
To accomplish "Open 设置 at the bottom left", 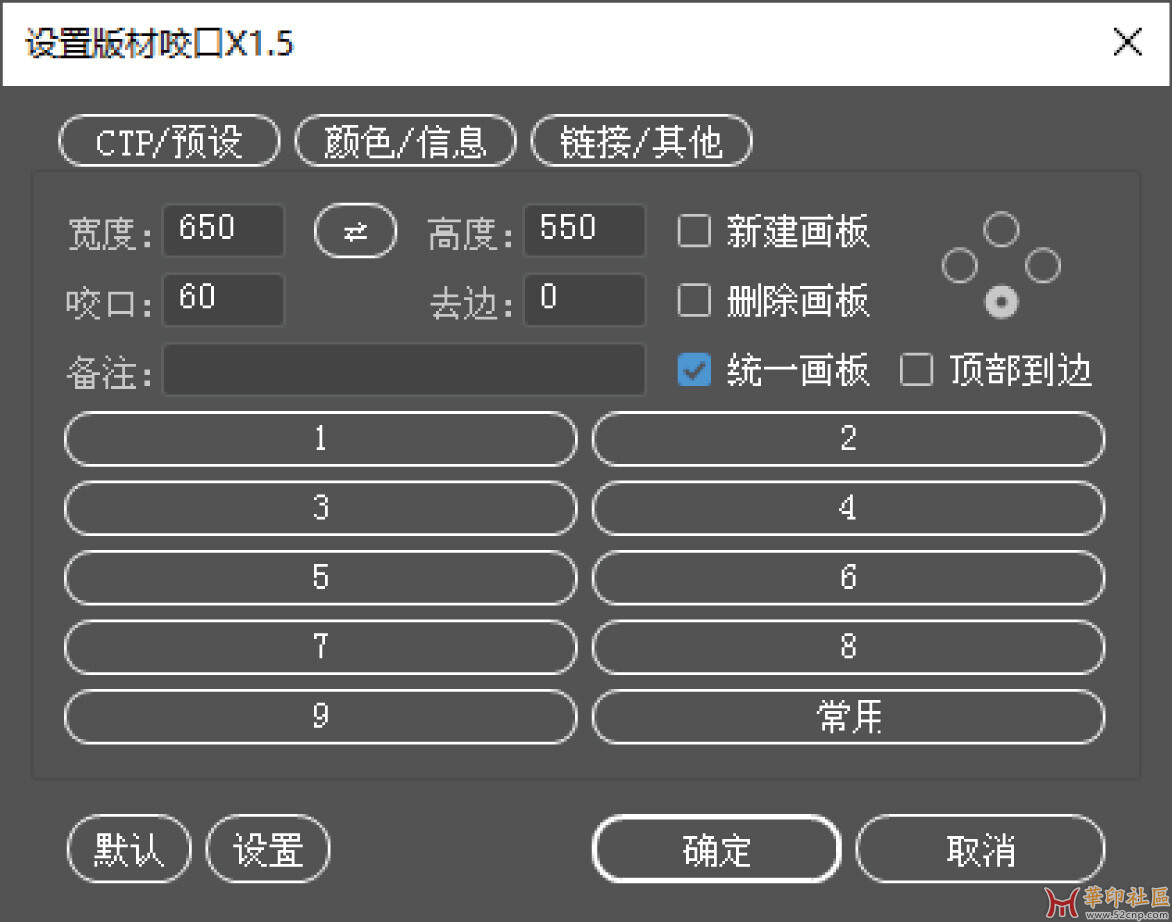I will click(268, 850).
